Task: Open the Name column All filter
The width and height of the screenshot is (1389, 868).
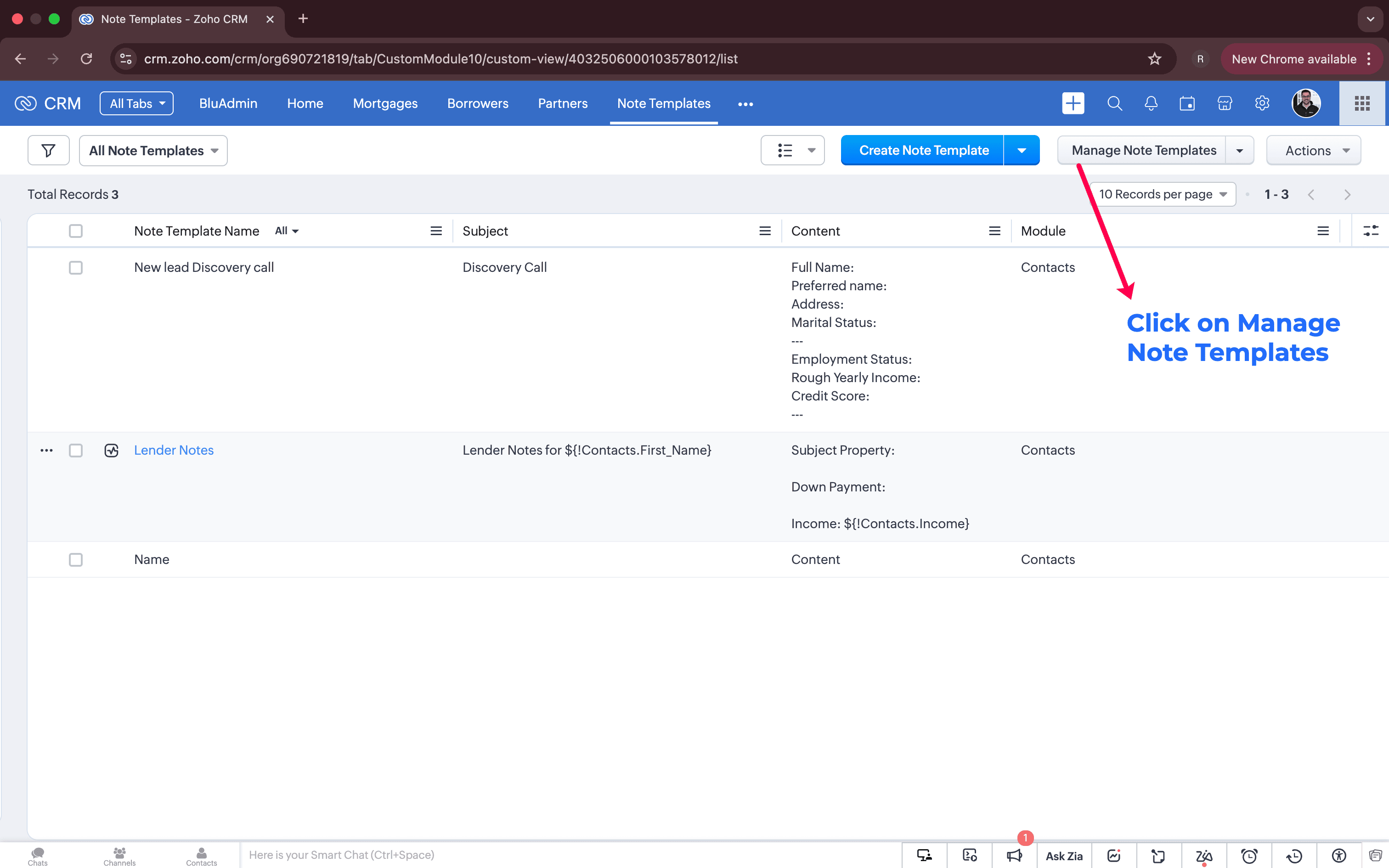Action: 287,231
